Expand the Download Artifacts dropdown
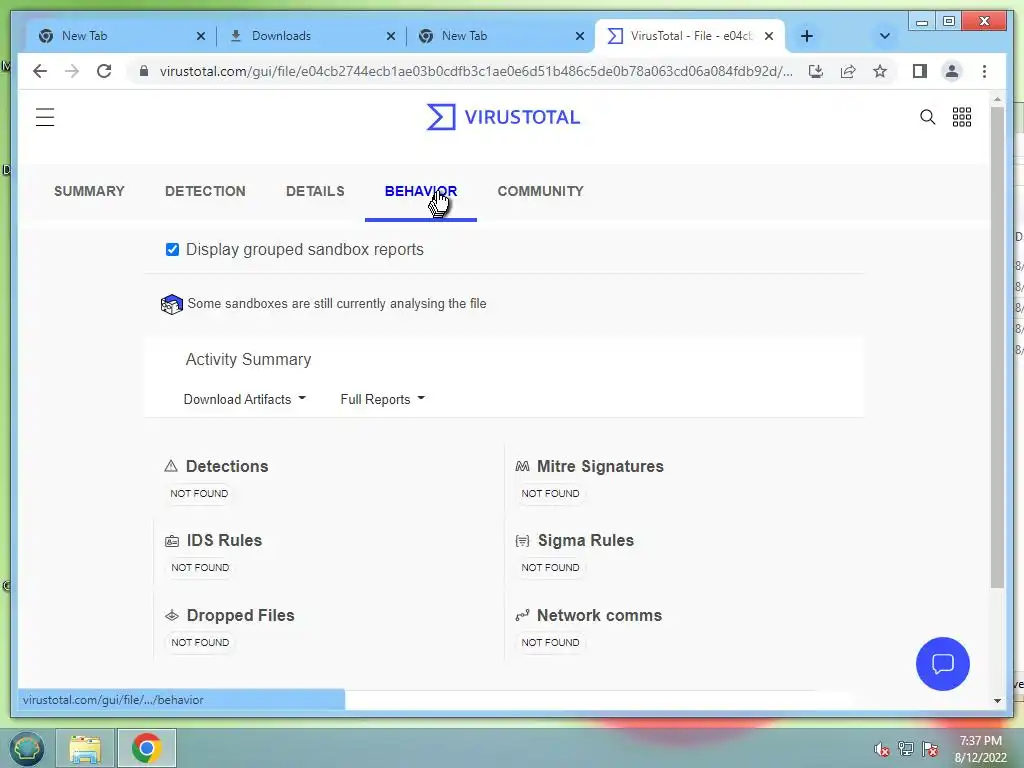 pos(244,399)
